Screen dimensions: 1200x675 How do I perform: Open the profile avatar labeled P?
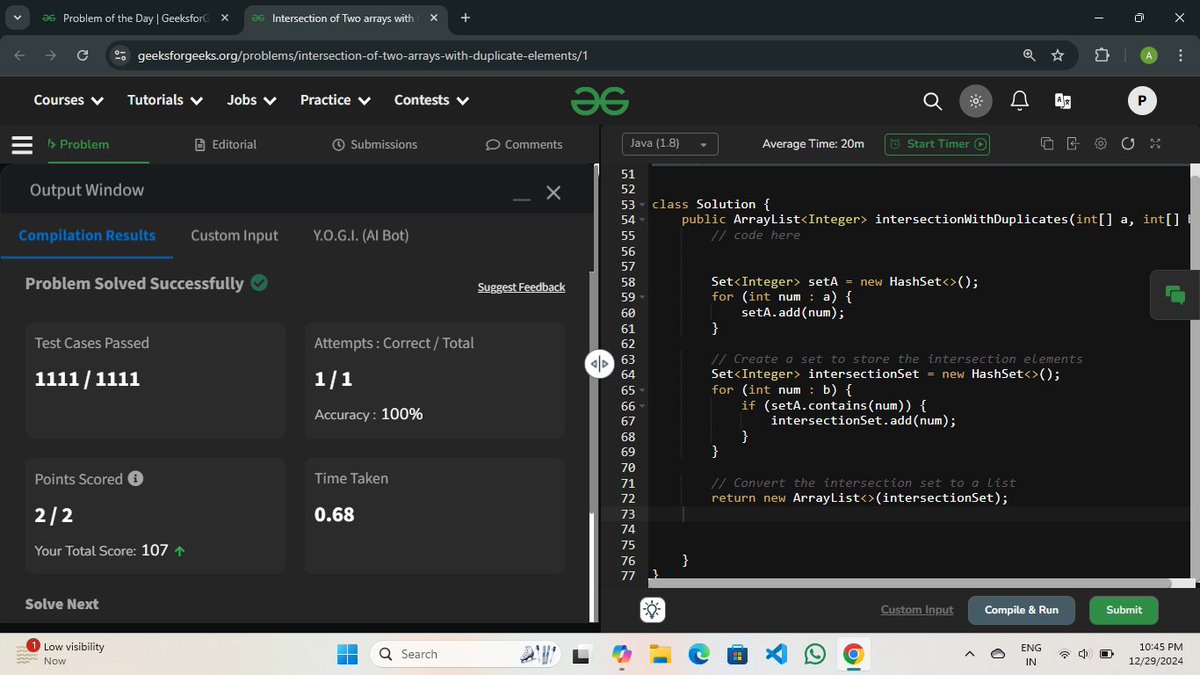click(1141, 100)
